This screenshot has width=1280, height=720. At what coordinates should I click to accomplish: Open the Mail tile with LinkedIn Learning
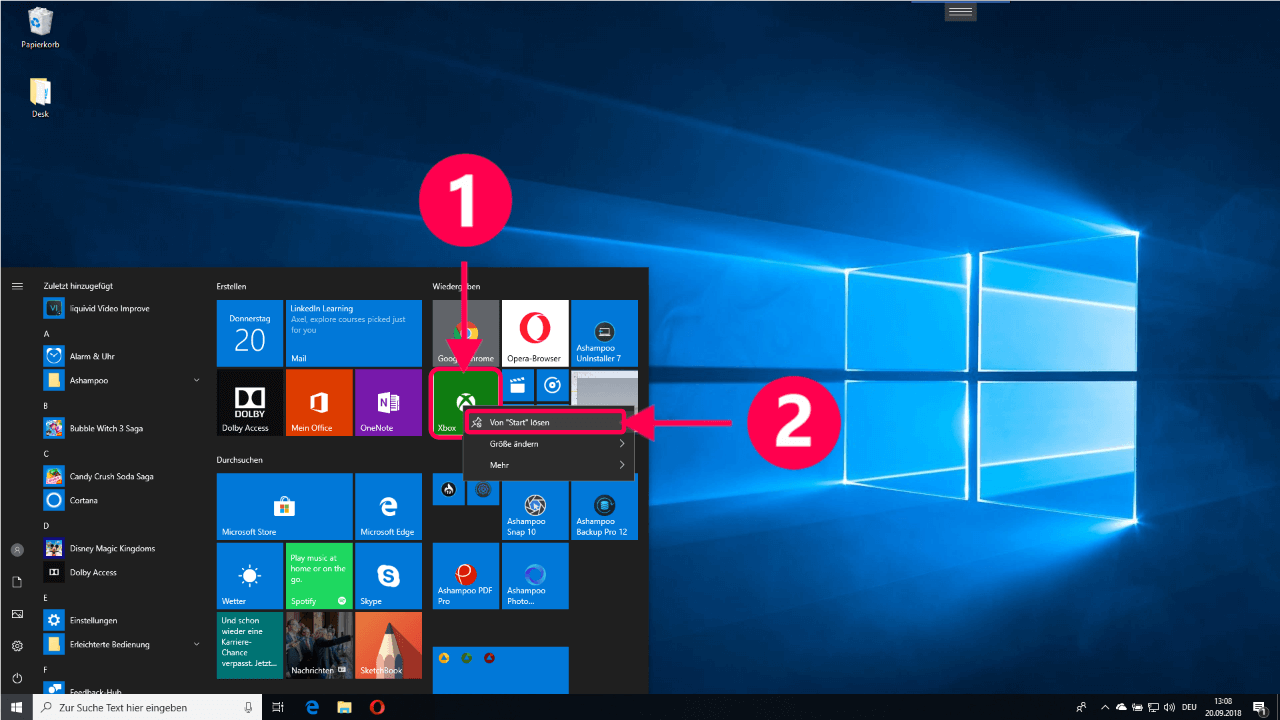pyautogui.click(x=353, y=333)
